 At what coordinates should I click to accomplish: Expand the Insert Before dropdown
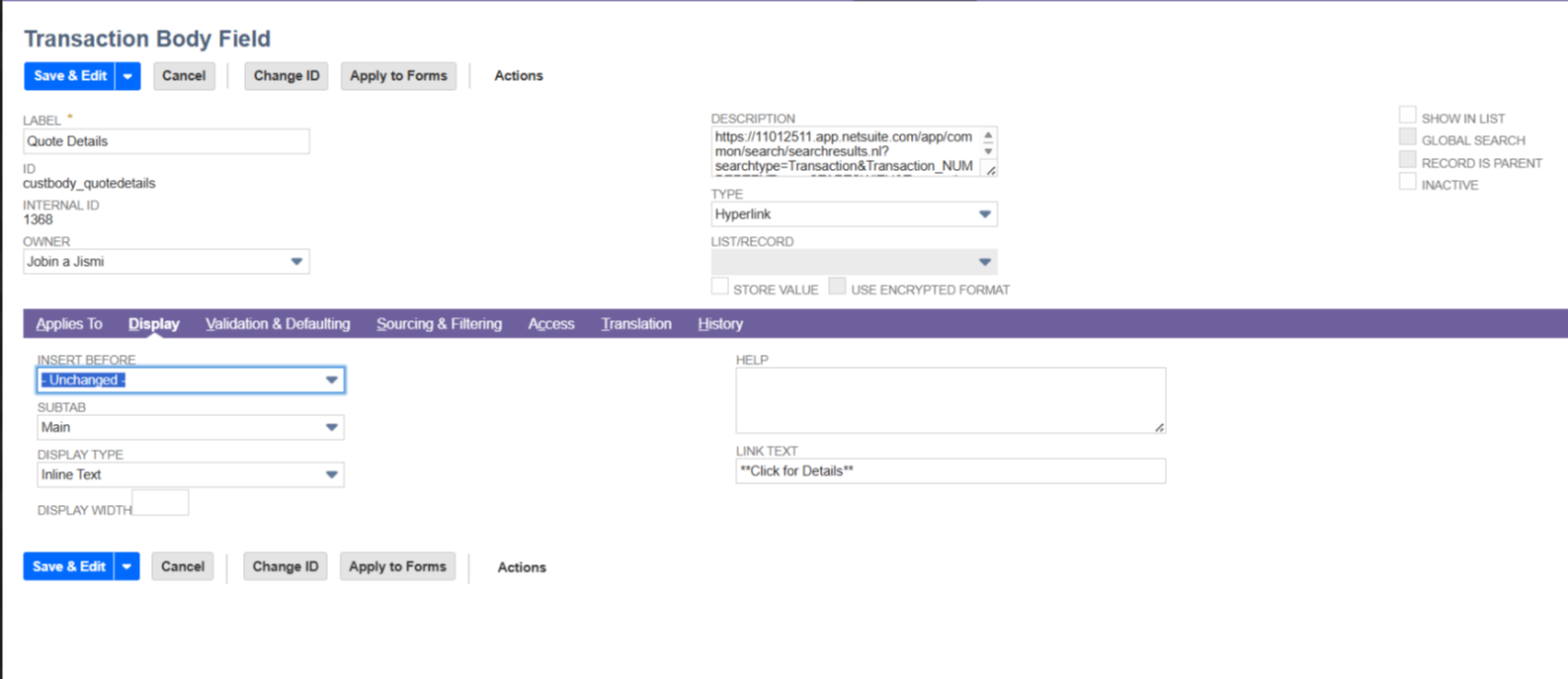(331, 381)
